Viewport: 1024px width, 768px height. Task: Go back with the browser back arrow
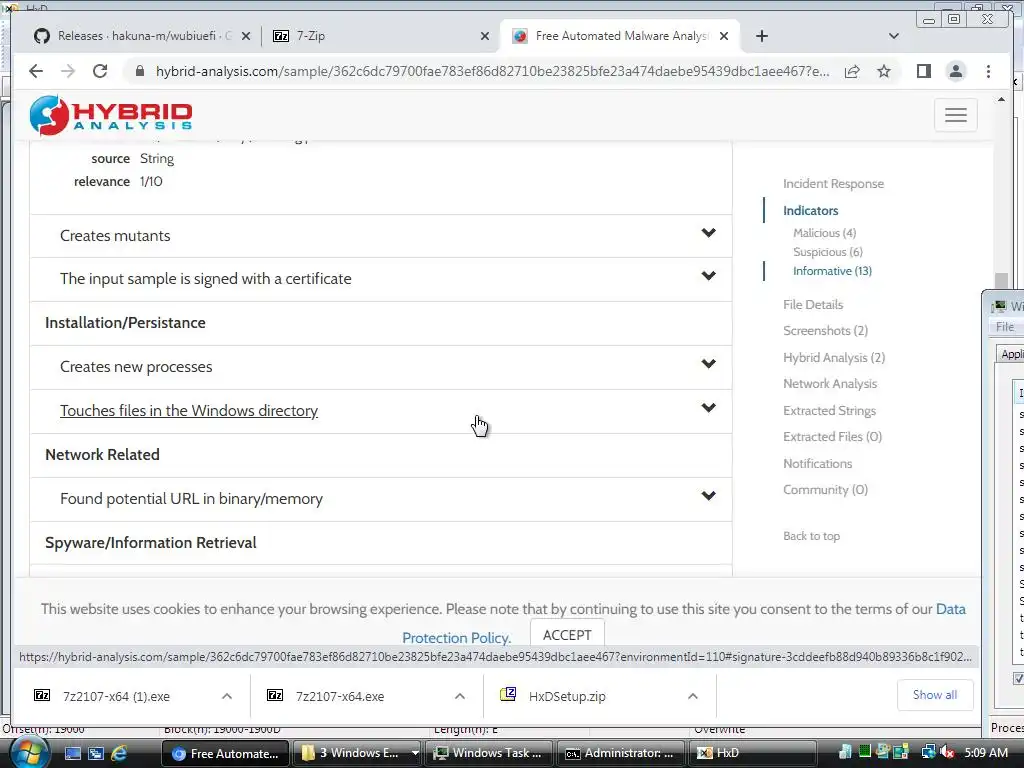pos(36,71)
